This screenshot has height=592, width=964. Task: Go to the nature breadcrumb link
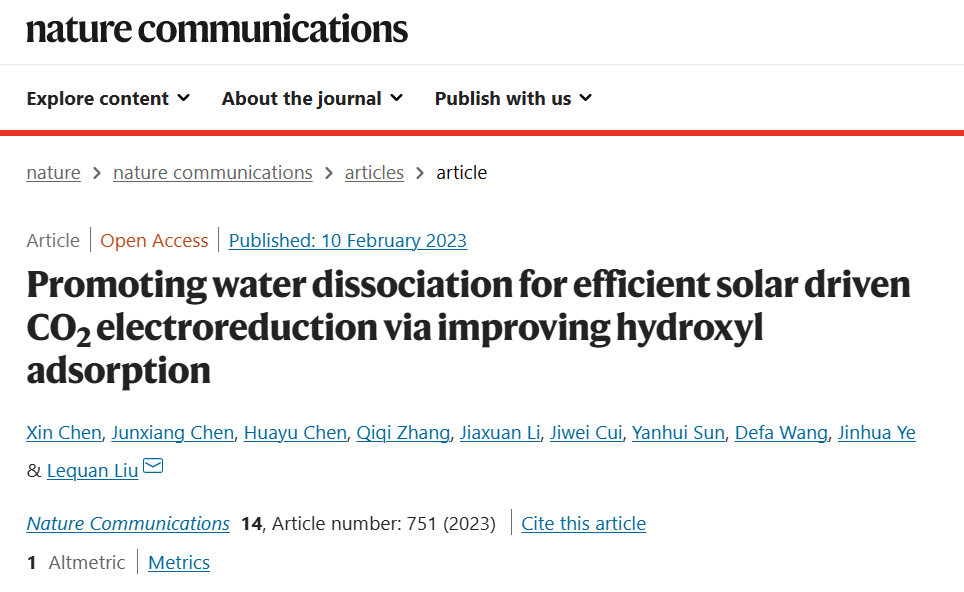pos(53,173)
